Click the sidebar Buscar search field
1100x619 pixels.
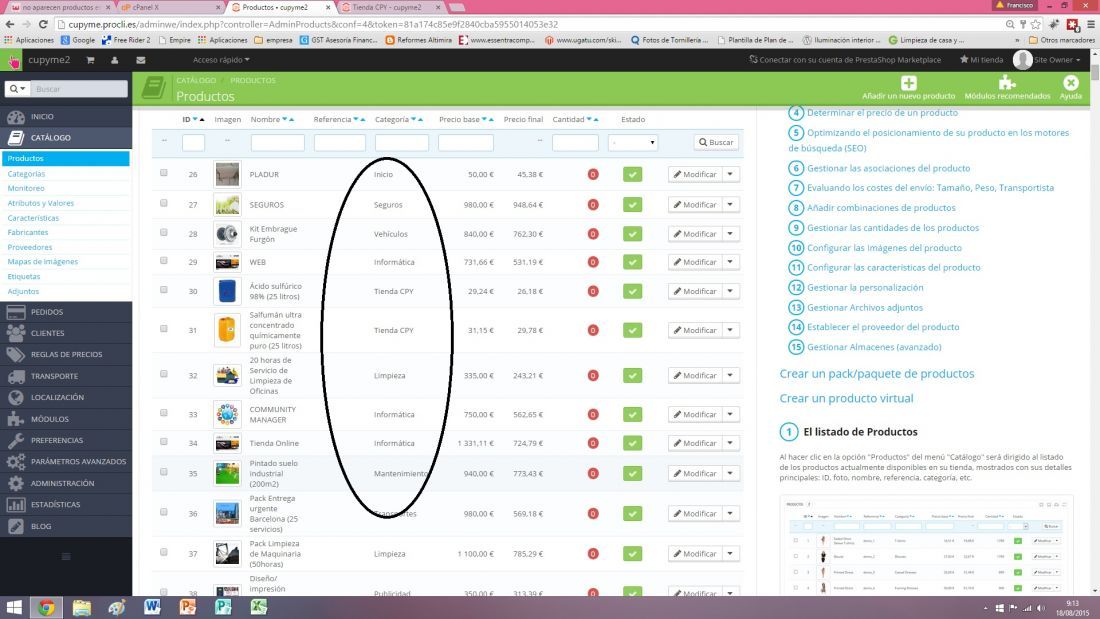[79, 89]
